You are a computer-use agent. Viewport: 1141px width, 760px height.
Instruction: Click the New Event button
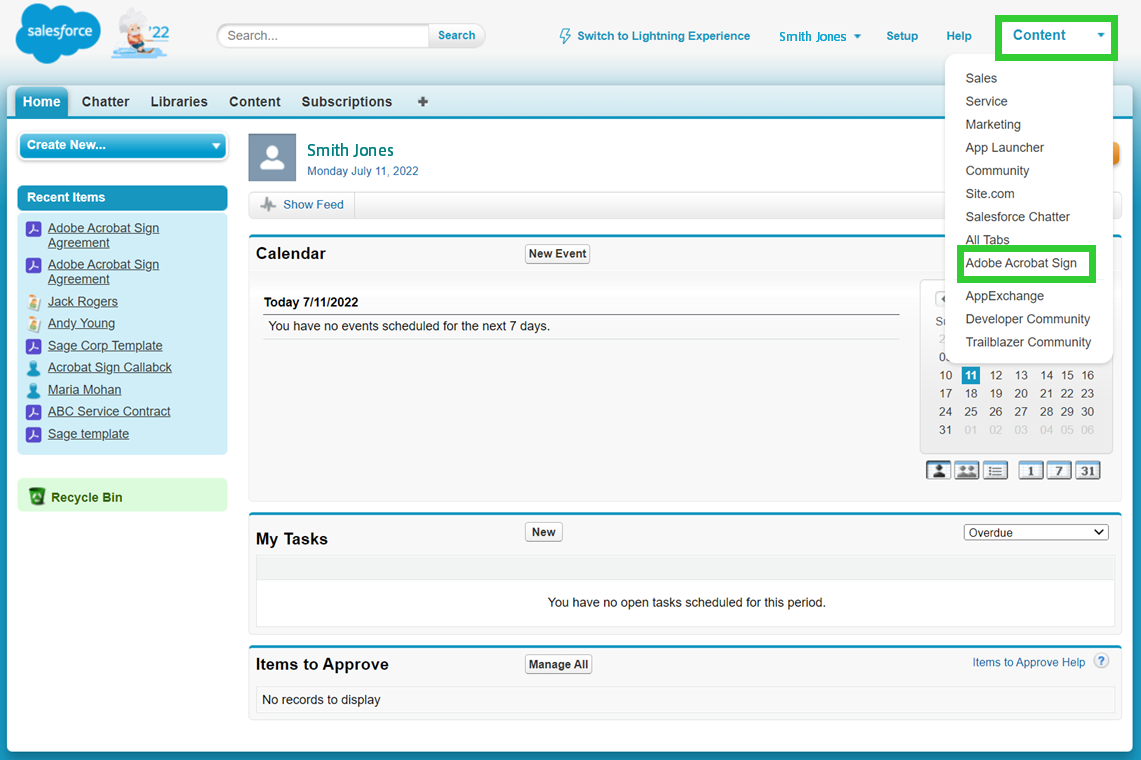pyautogui.click(x=557, y=254)
